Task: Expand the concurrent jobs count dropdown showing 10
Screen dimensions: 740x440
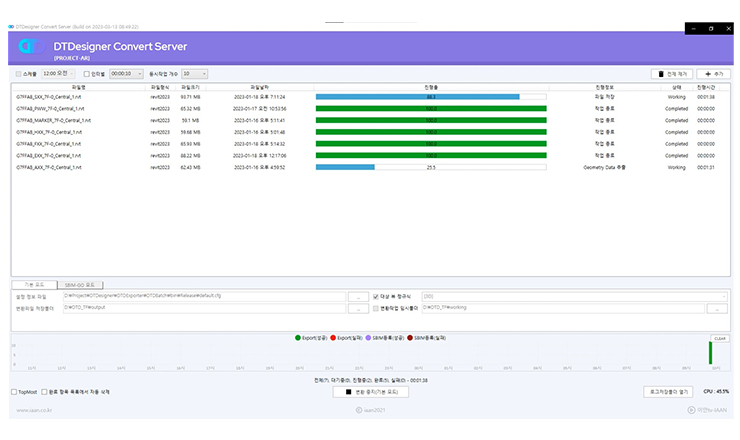Action: click(196, 73)
